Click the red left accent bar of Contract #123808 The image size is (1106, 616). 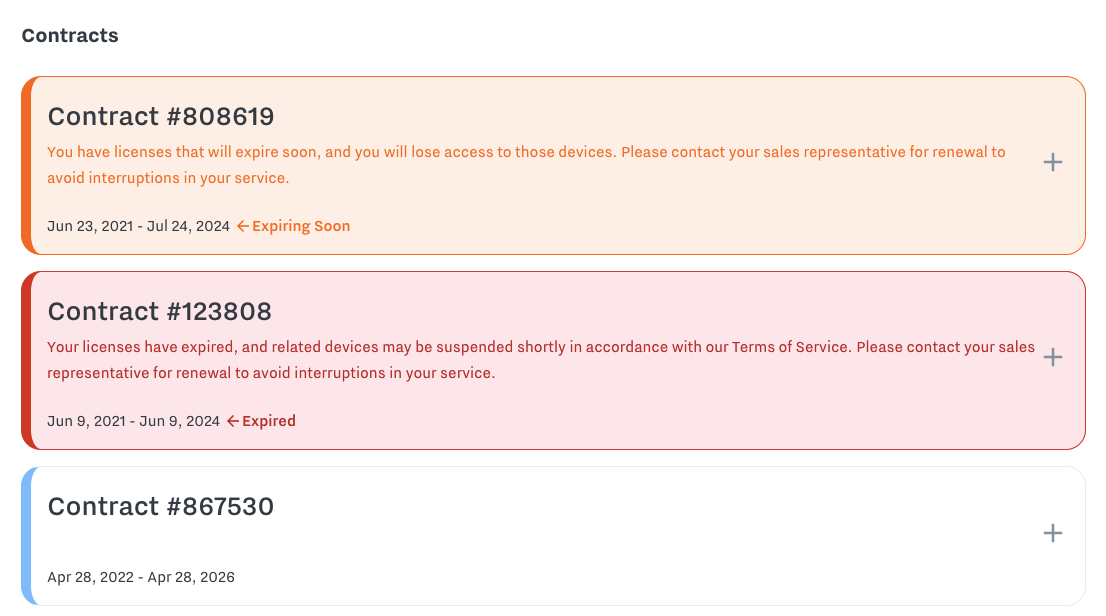[30, 356]
